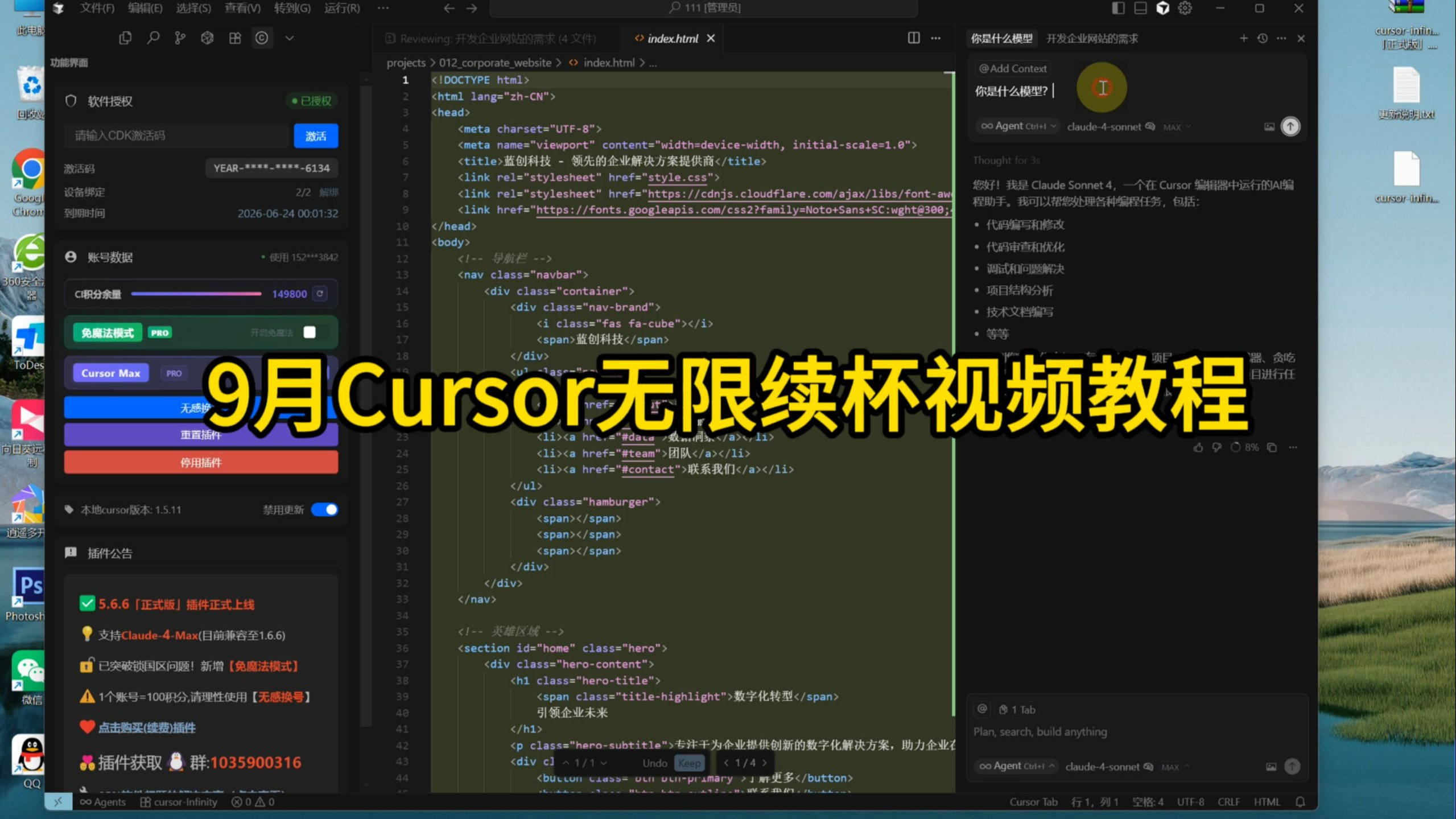Click the purple 重置插件 button
Screen dimensions: 1456x819
(201, 434)
